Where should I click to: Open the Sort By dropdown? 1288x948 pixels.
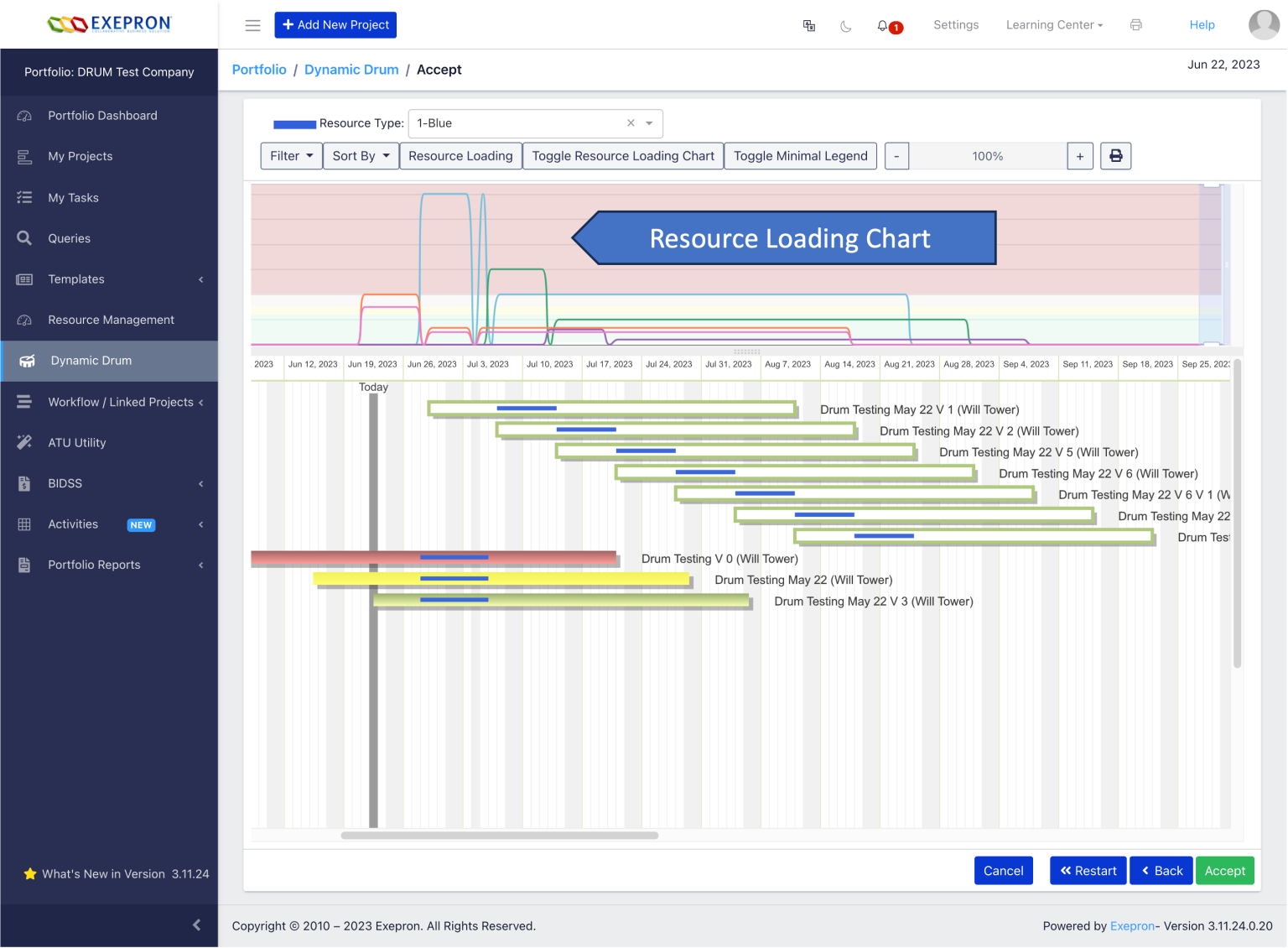click(x=361, y=155)
